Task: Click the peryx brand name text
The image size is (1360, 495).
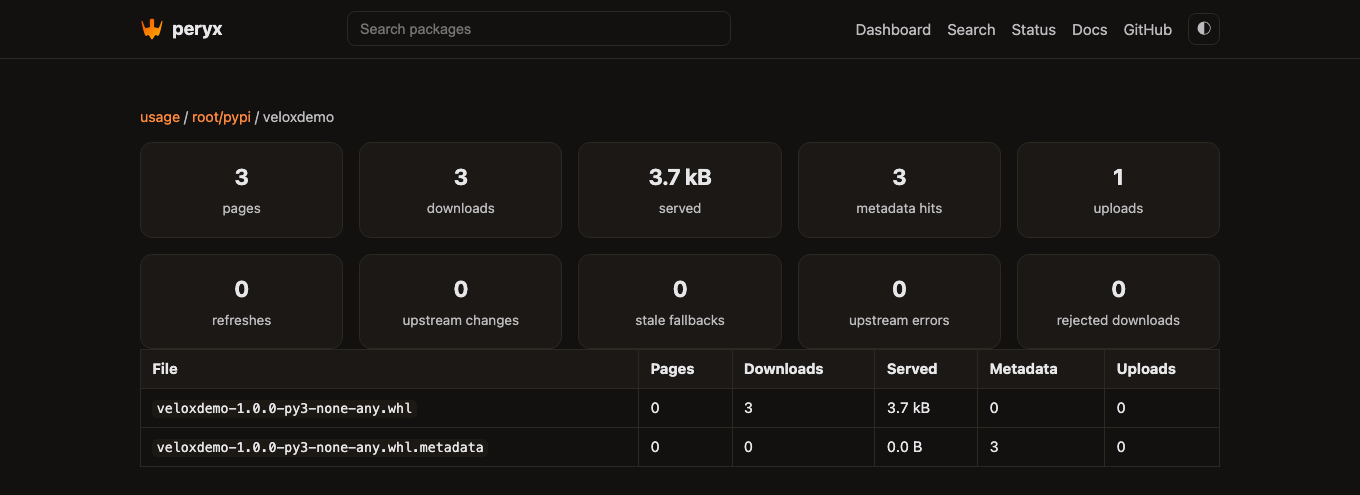Action: (197, 30)
